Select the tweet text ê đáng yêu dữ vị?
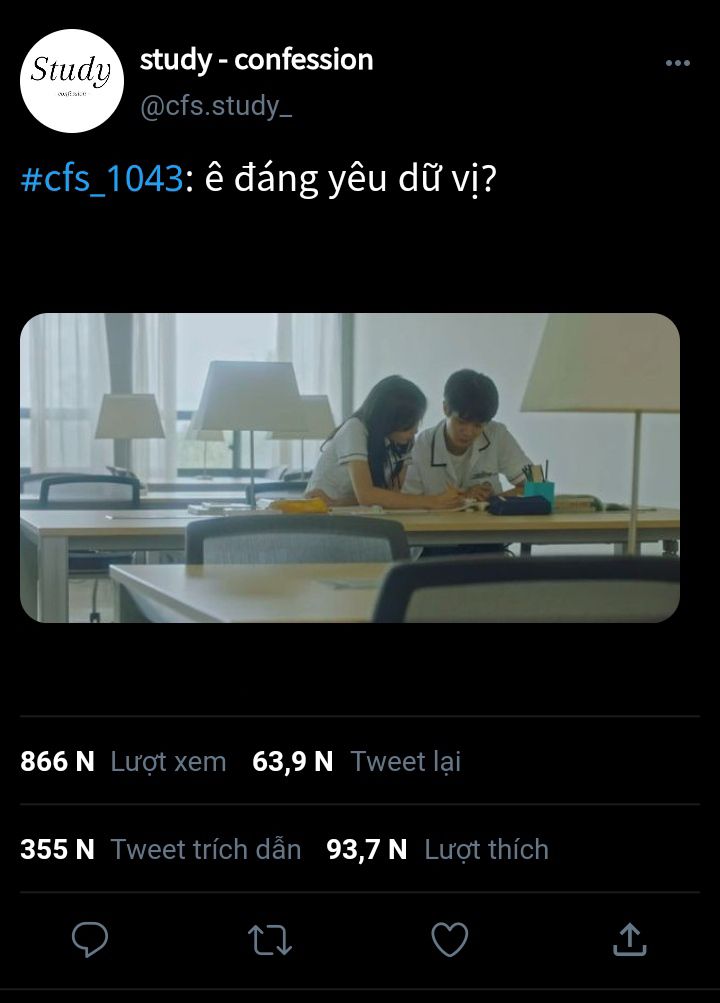The width and height of the screenshot is (720, 1003). (x=350, y=178)
